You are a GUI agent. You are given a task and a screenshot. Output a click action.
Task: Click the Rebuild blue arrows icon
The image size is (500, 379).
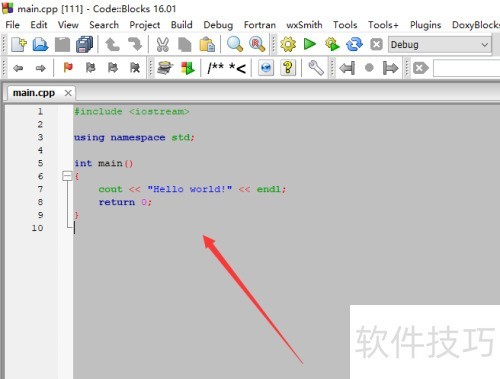click(354, 44)
